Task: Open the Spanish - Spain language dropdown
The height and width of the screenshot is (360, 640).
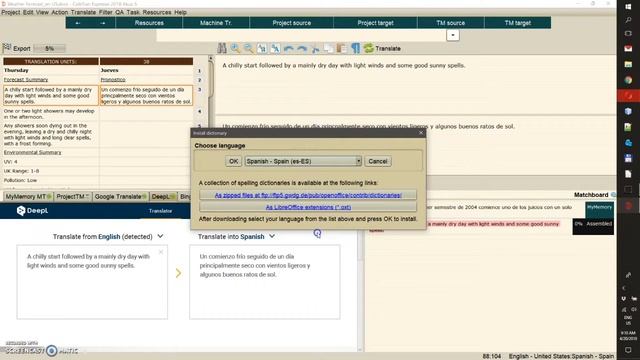Action: 303,161
